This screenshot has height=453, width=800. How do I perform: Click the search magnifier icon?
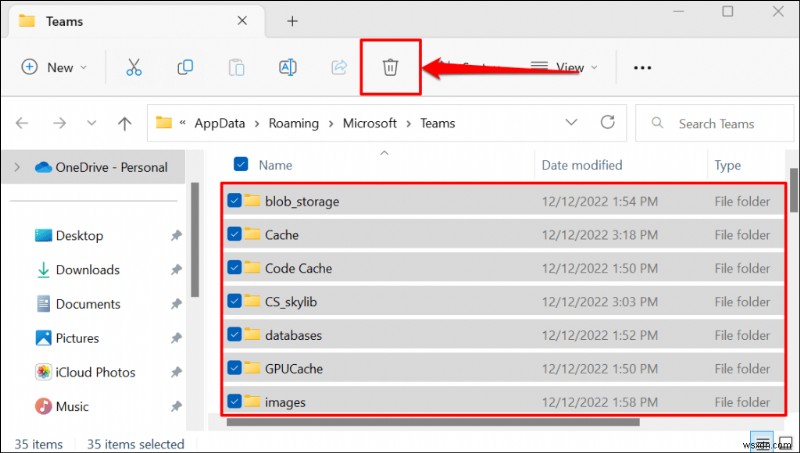[658, 123]
